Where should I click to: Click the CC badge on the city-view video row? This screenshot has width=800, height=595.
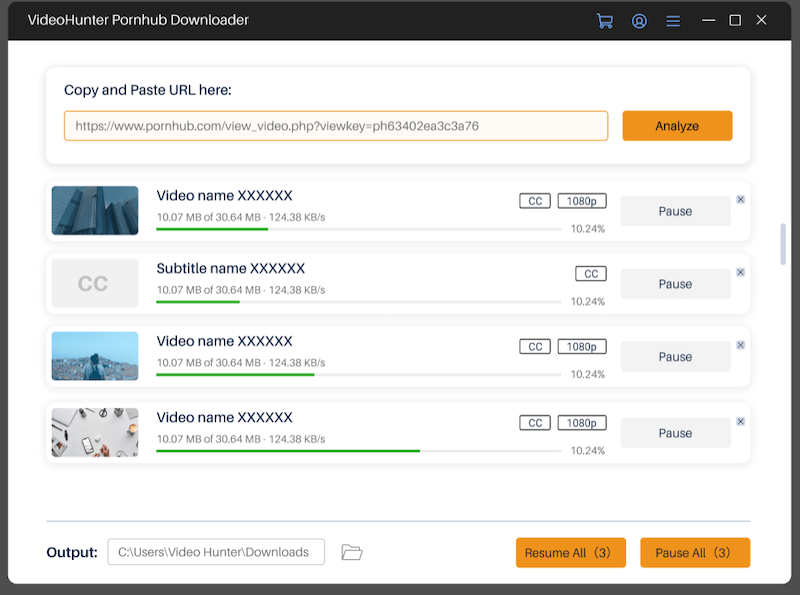point(535,346)
